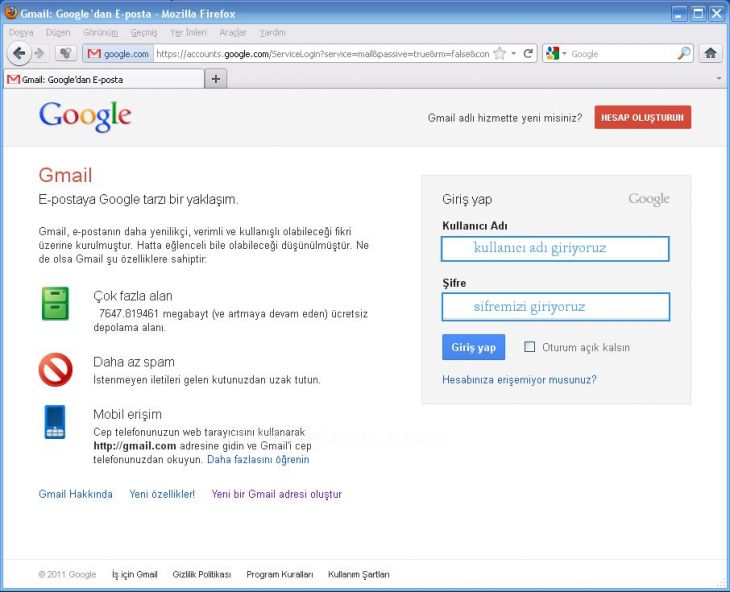730x592 pixels.
Task: Open a new tab with the plus button
Action: tap(216, 79)
